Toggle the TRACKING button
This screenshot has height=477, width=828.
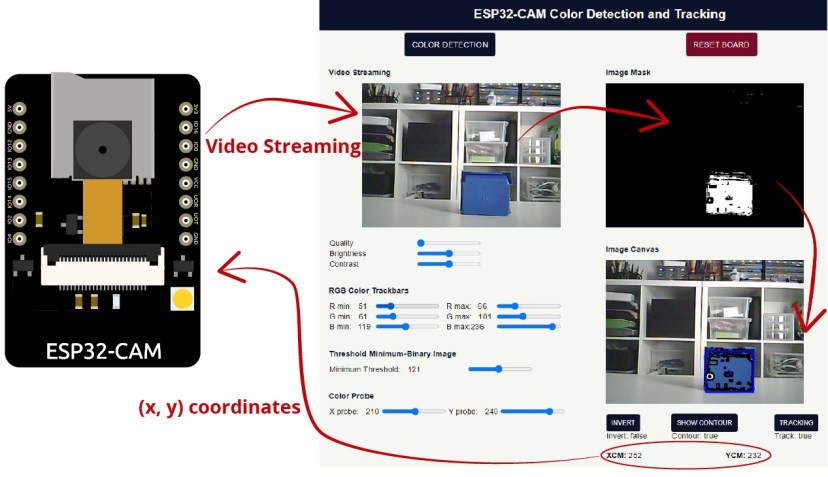795,422
